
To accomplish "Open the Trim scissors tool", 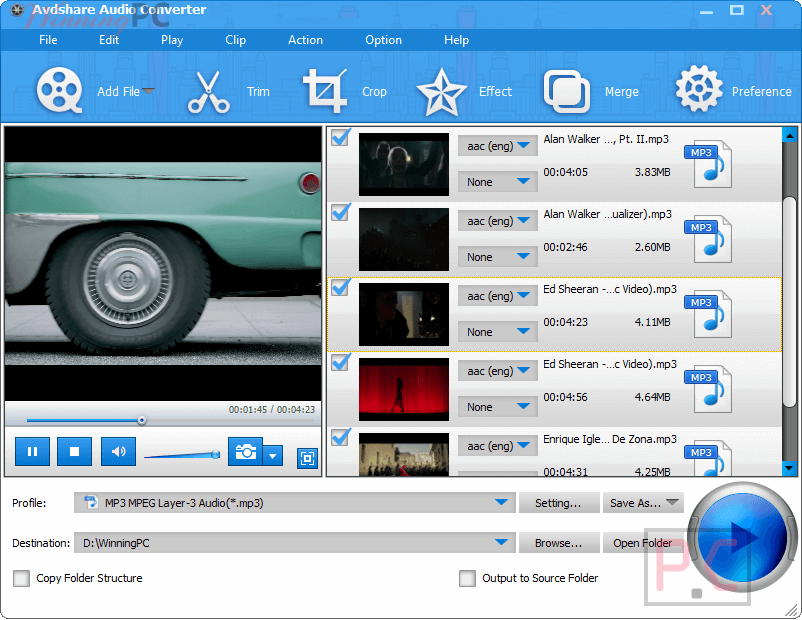I will 208,92.
